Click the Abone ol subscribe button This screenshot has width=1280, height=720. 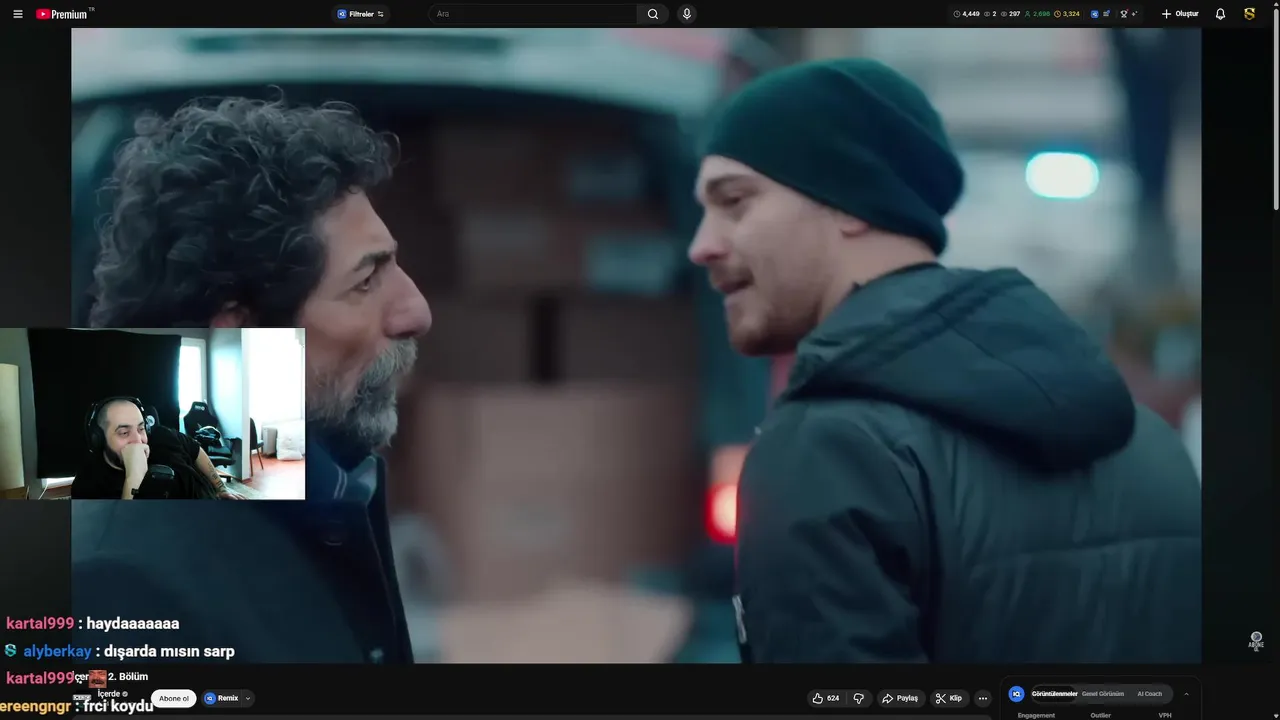pos(174,698)
